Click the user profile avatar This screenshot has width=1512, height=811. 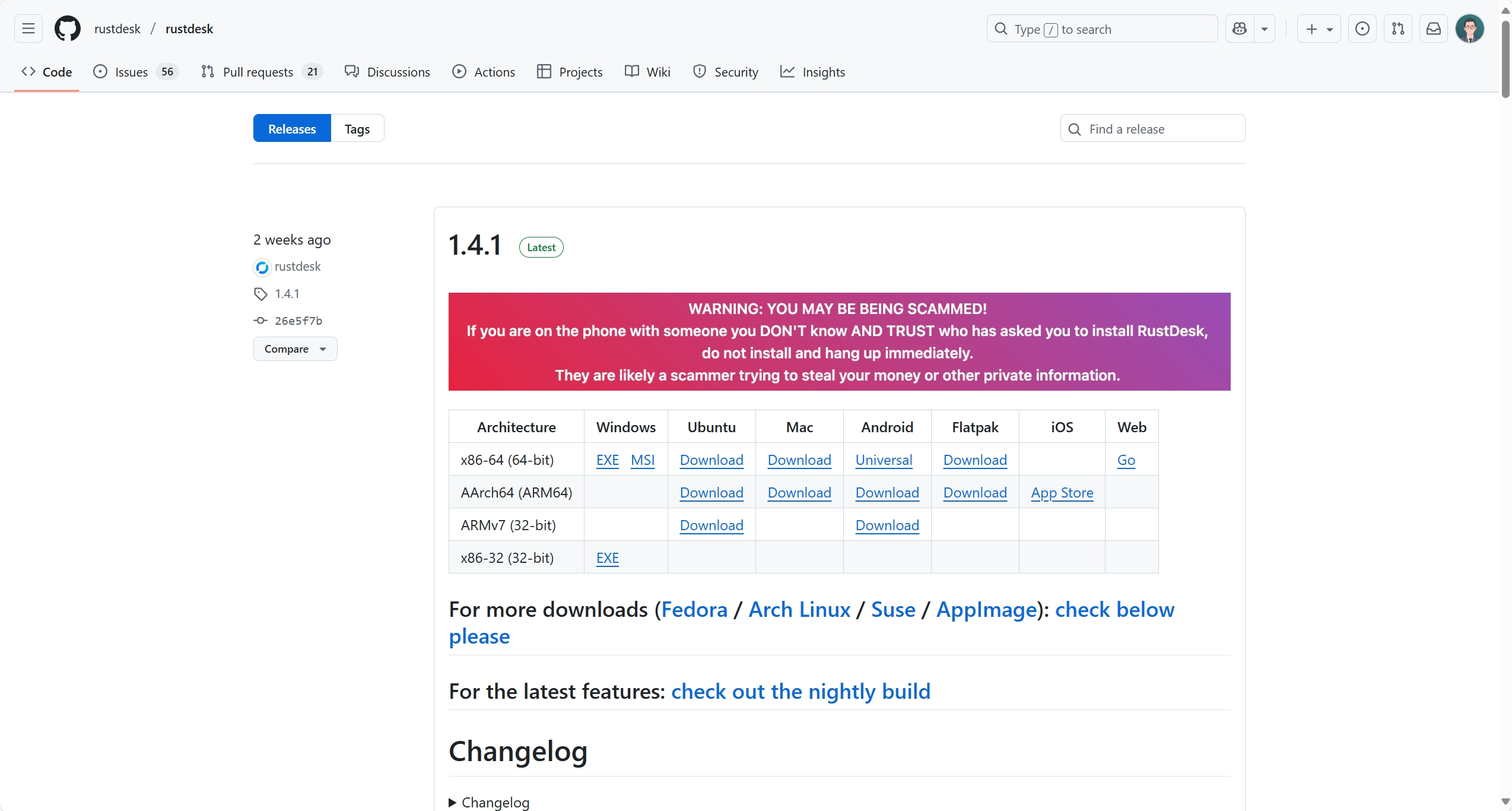(x=1469, y=28)
